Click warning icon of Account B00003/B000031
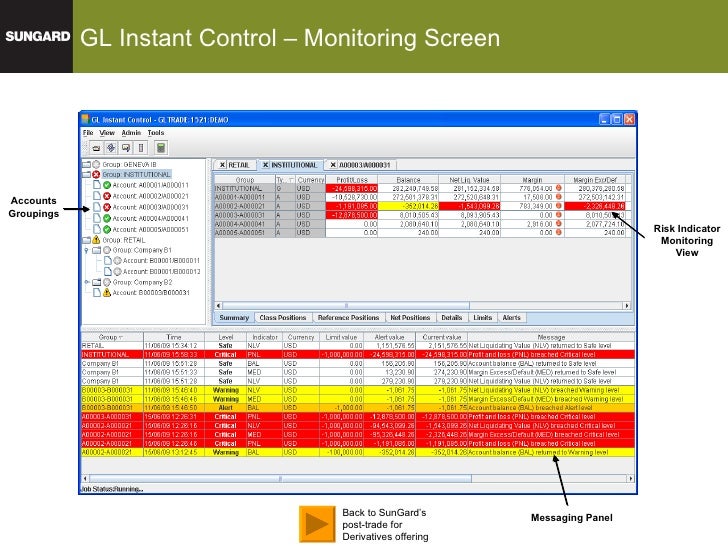This screenshot has width=728, height=546. click(107, 292)
